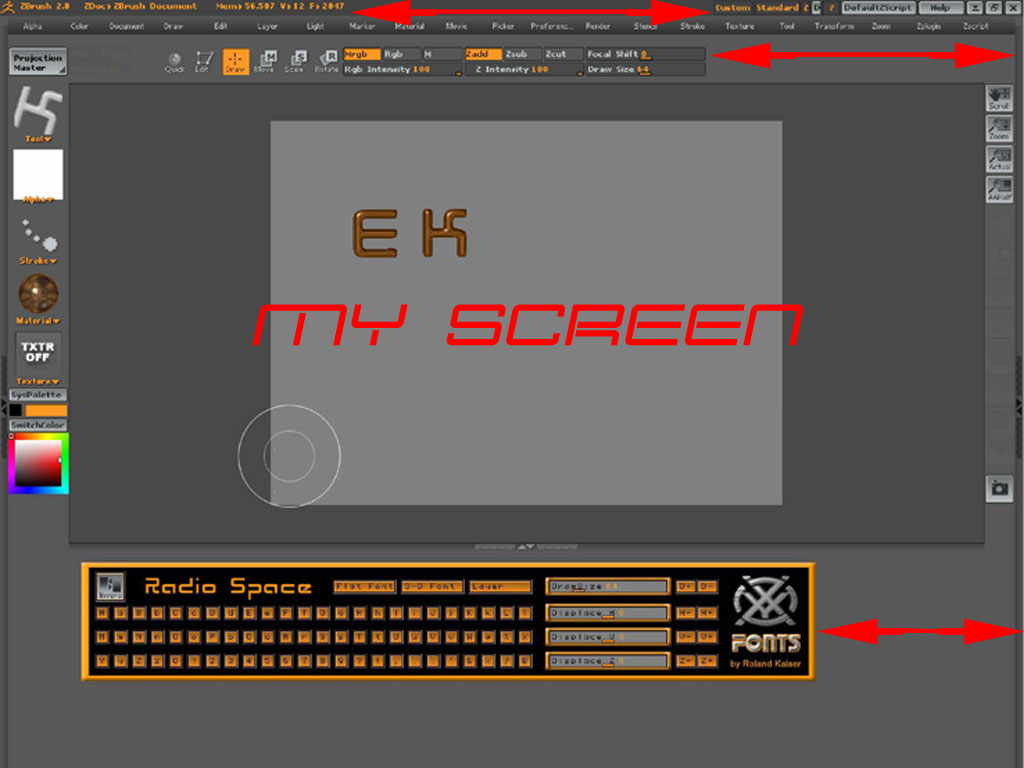Click the DefaultZScript button

click(x=878, y=8)
